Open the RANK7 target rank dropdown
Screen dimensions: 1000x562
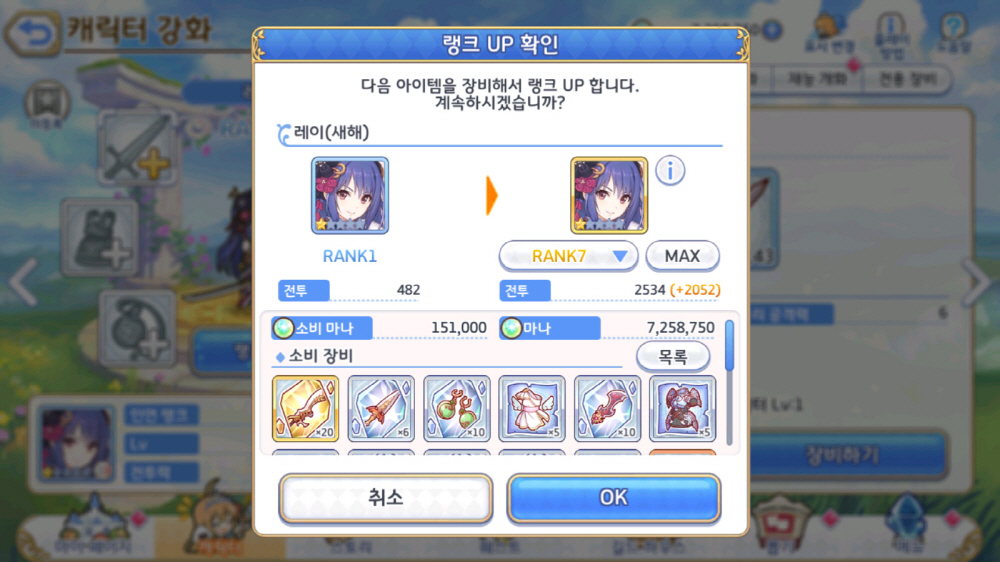point(568,256)
